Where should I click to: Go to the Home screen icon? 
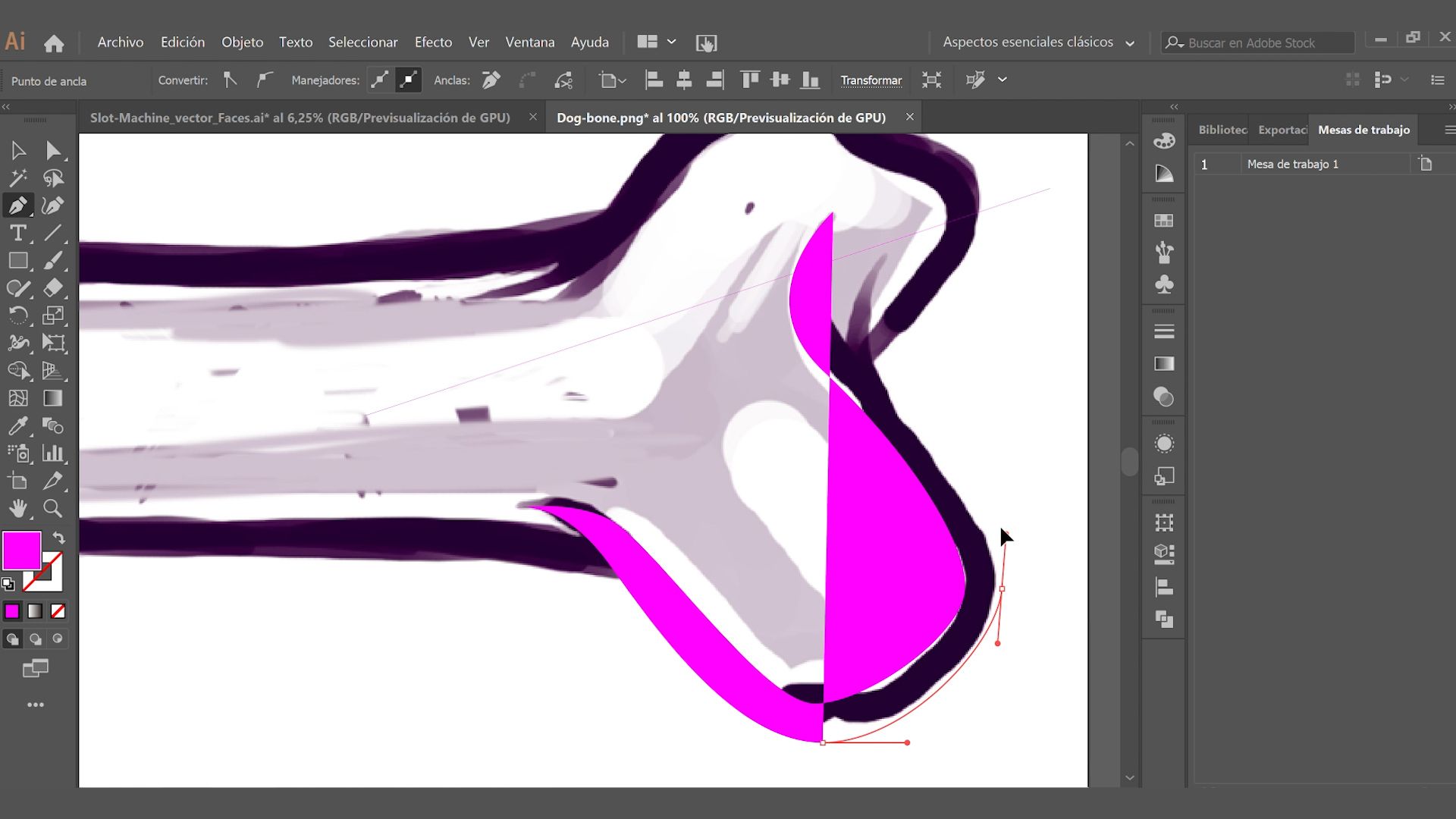click(x=54, y=43)
